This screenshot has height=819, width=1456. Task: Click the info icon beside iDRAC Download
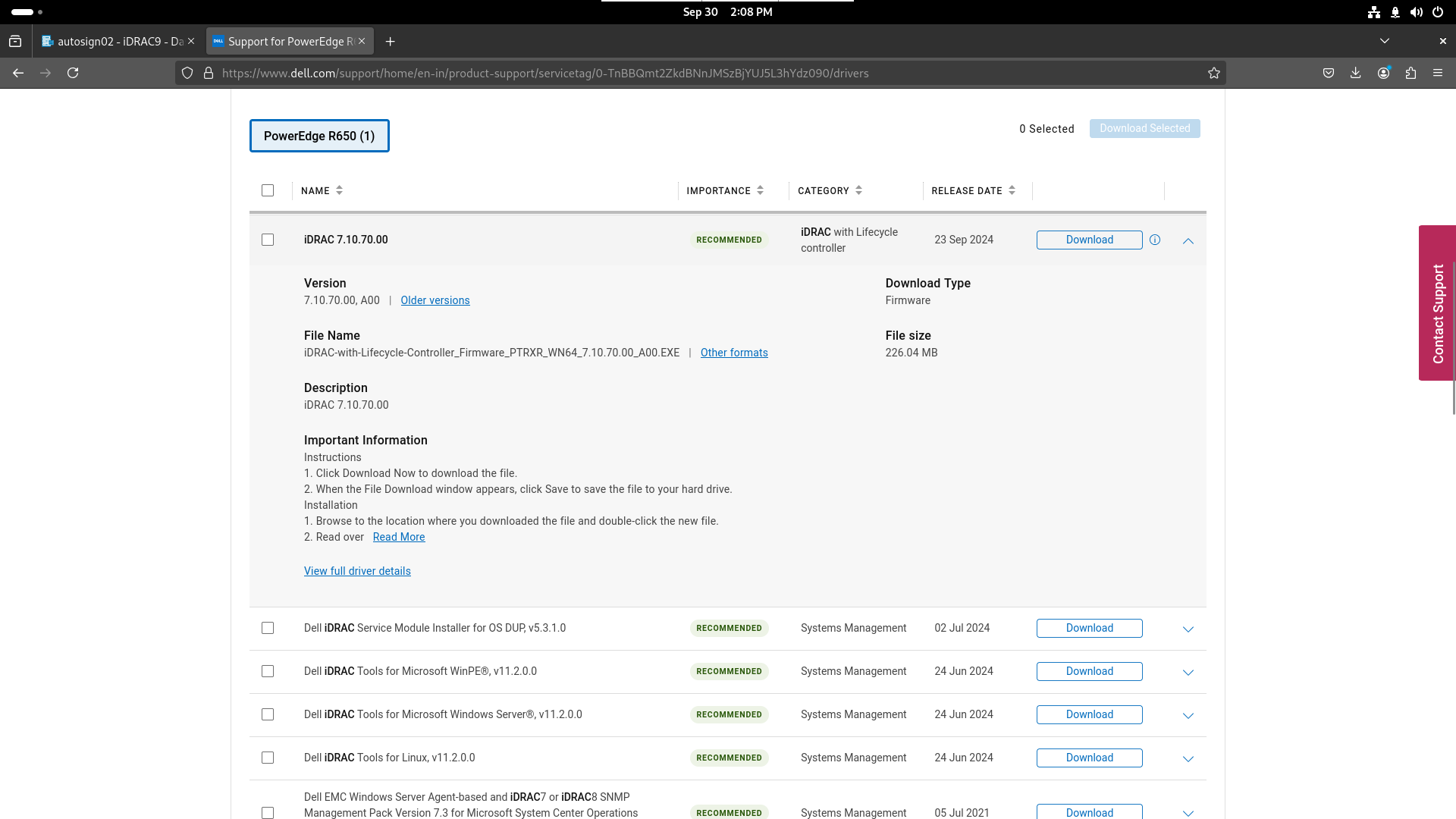(1155, 240)
